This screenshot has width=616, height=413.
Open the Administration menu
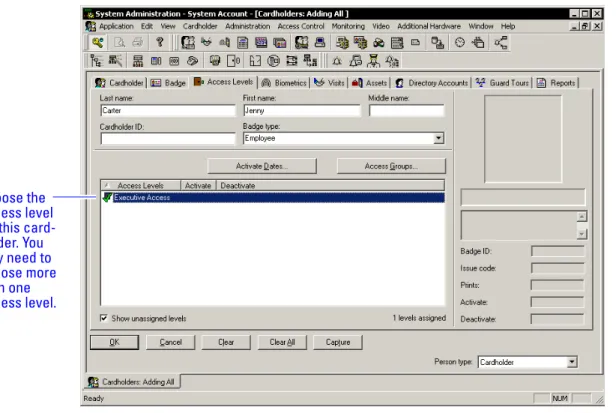click(248, 26)
